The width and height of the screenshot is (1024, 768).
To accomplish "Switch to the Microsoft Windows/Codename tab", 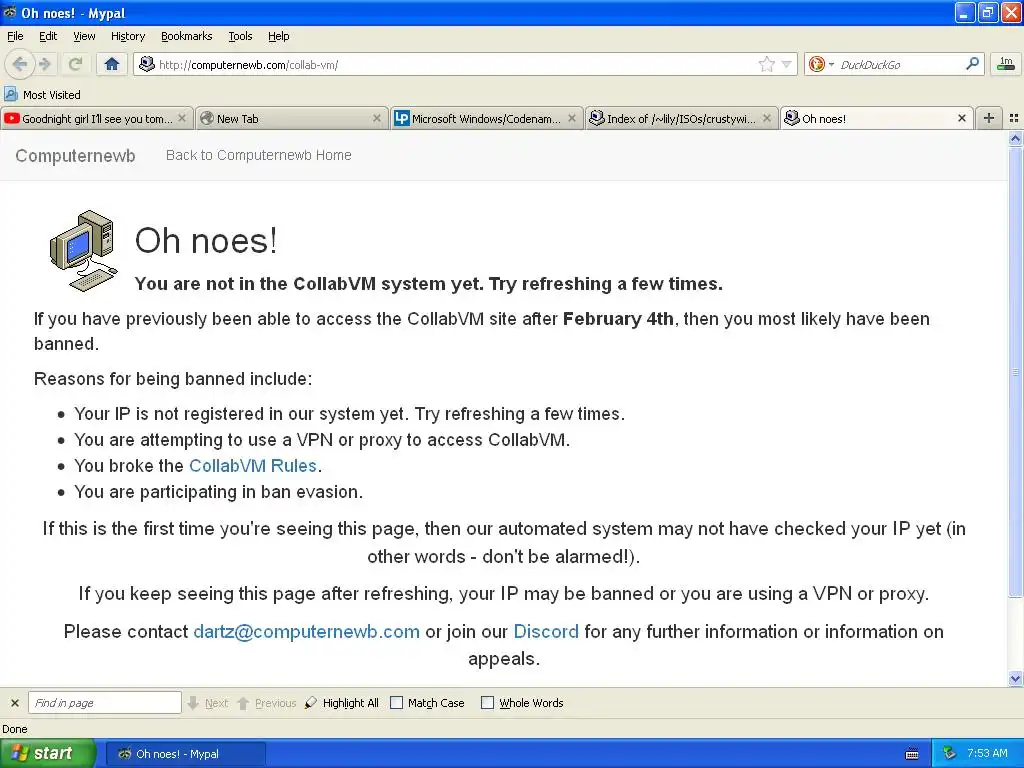I will point(486,118).
